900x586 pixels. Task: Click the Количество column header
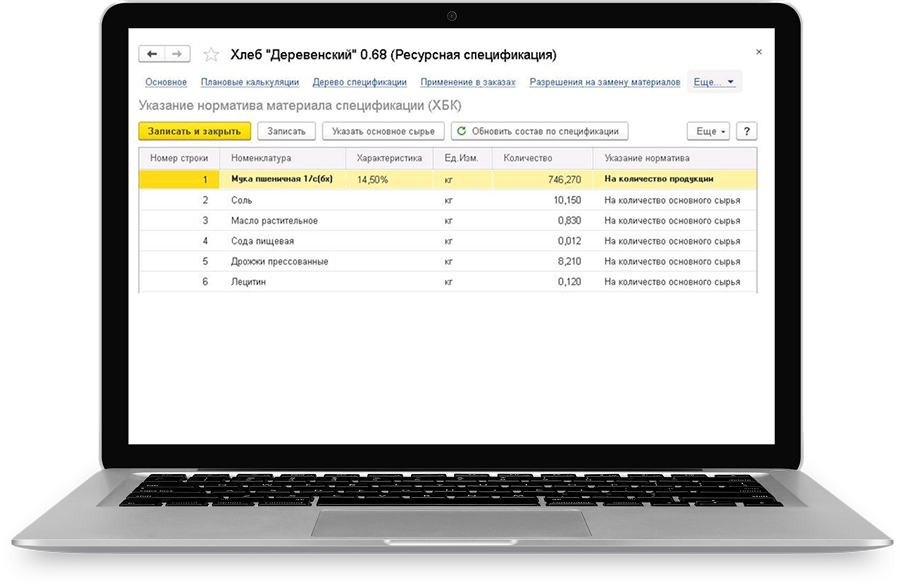[x=542, y=158]
